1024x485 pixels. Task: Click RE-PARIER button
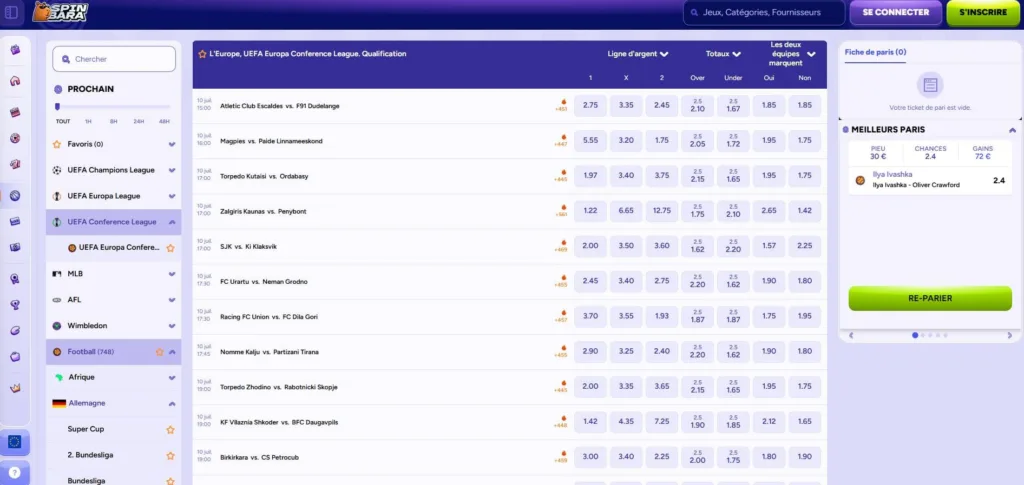930,298
